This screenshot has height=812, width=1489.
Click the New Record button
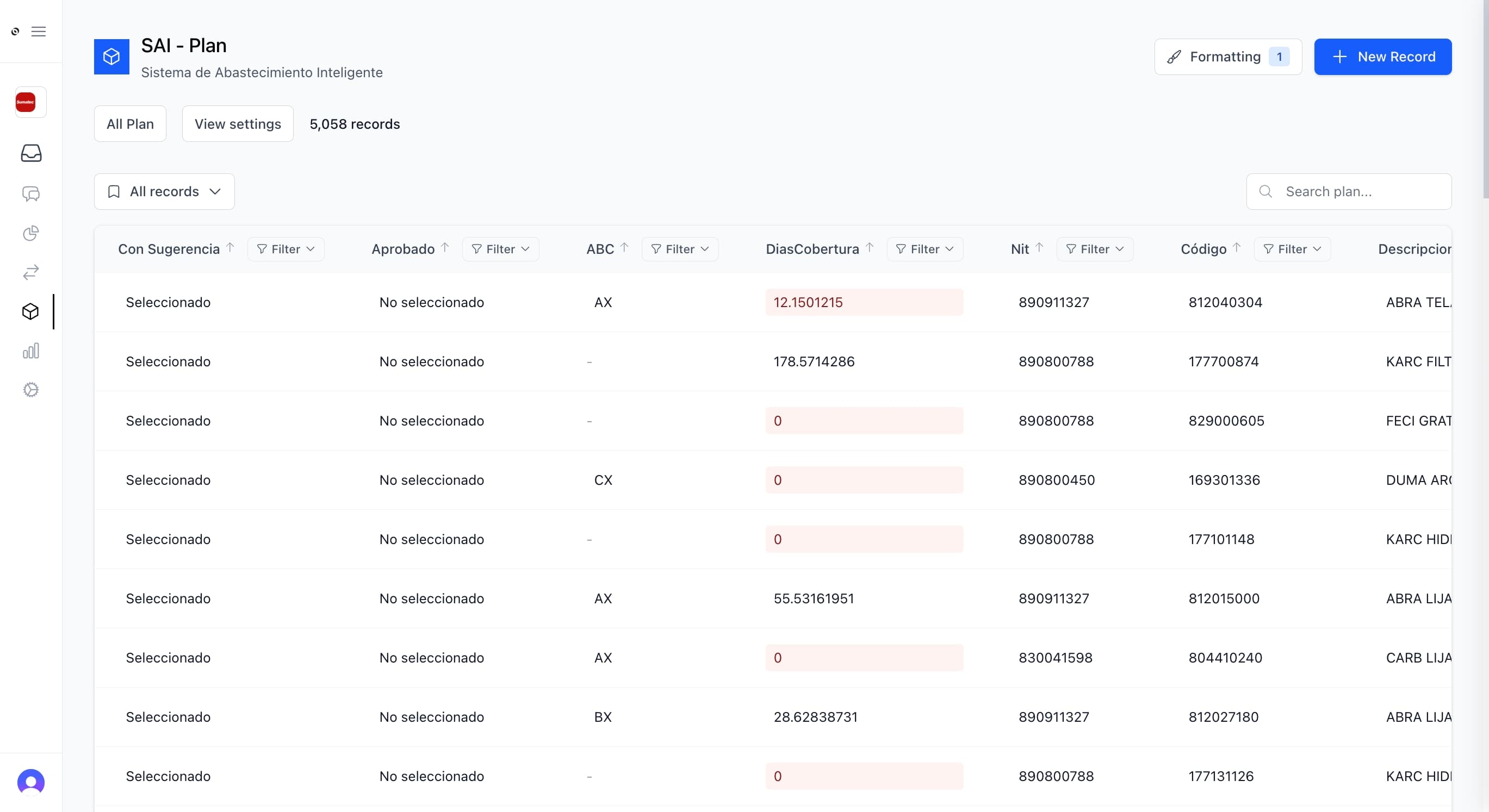pos(1382,57)
